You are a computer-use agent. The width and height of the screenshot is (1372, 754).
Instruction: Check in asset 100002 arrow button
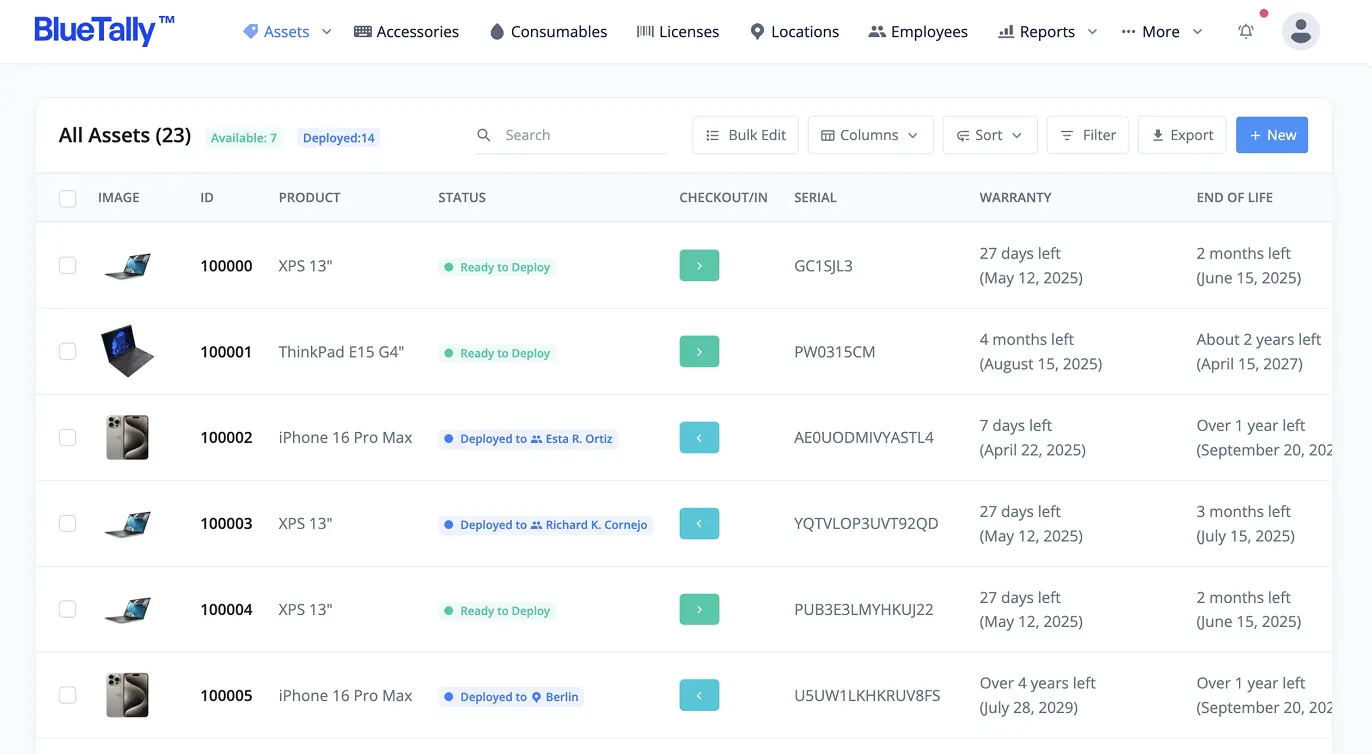[x=699, y=438]
